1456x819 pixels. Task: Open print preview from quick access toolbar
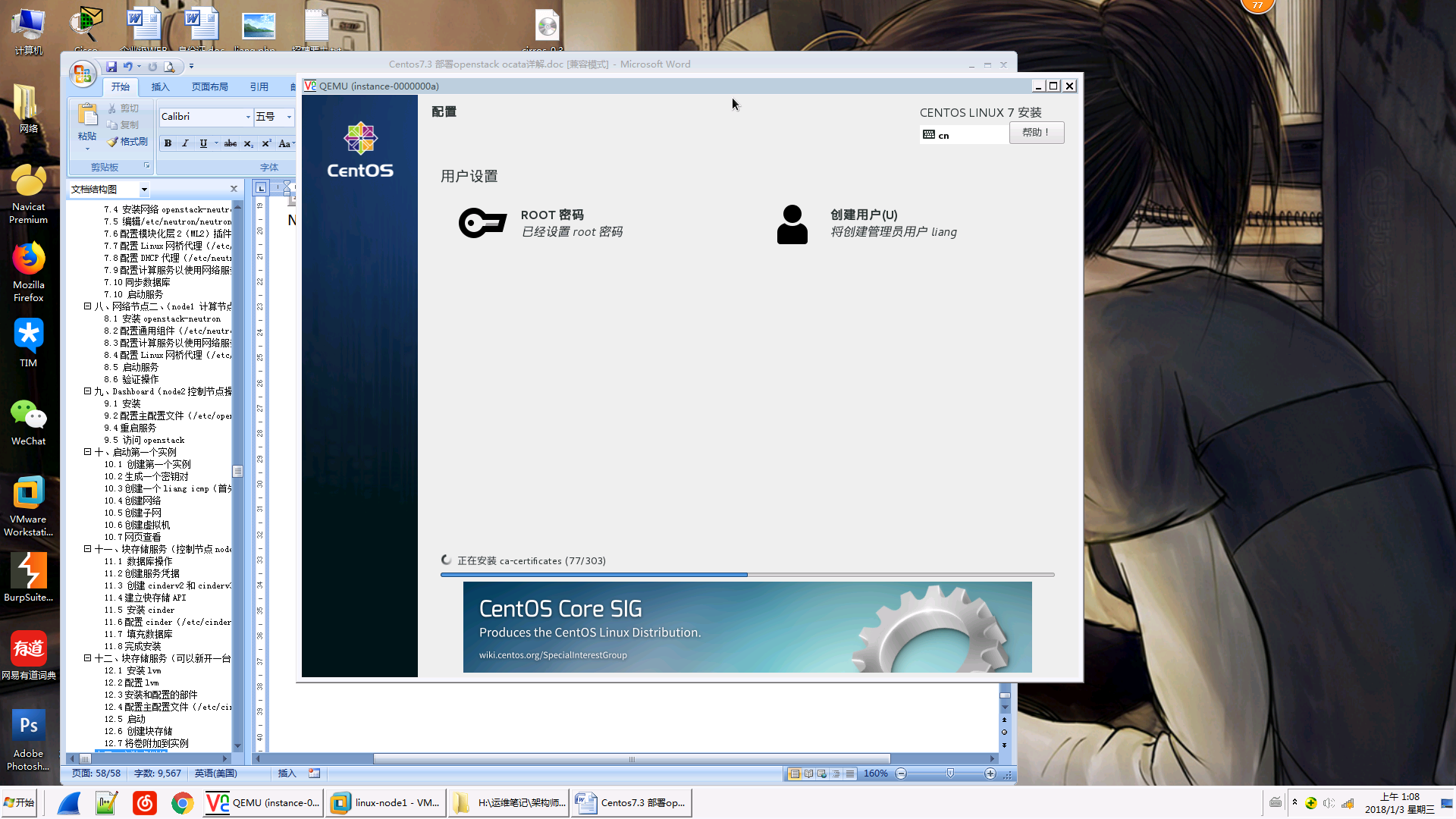tap(169, 67)
